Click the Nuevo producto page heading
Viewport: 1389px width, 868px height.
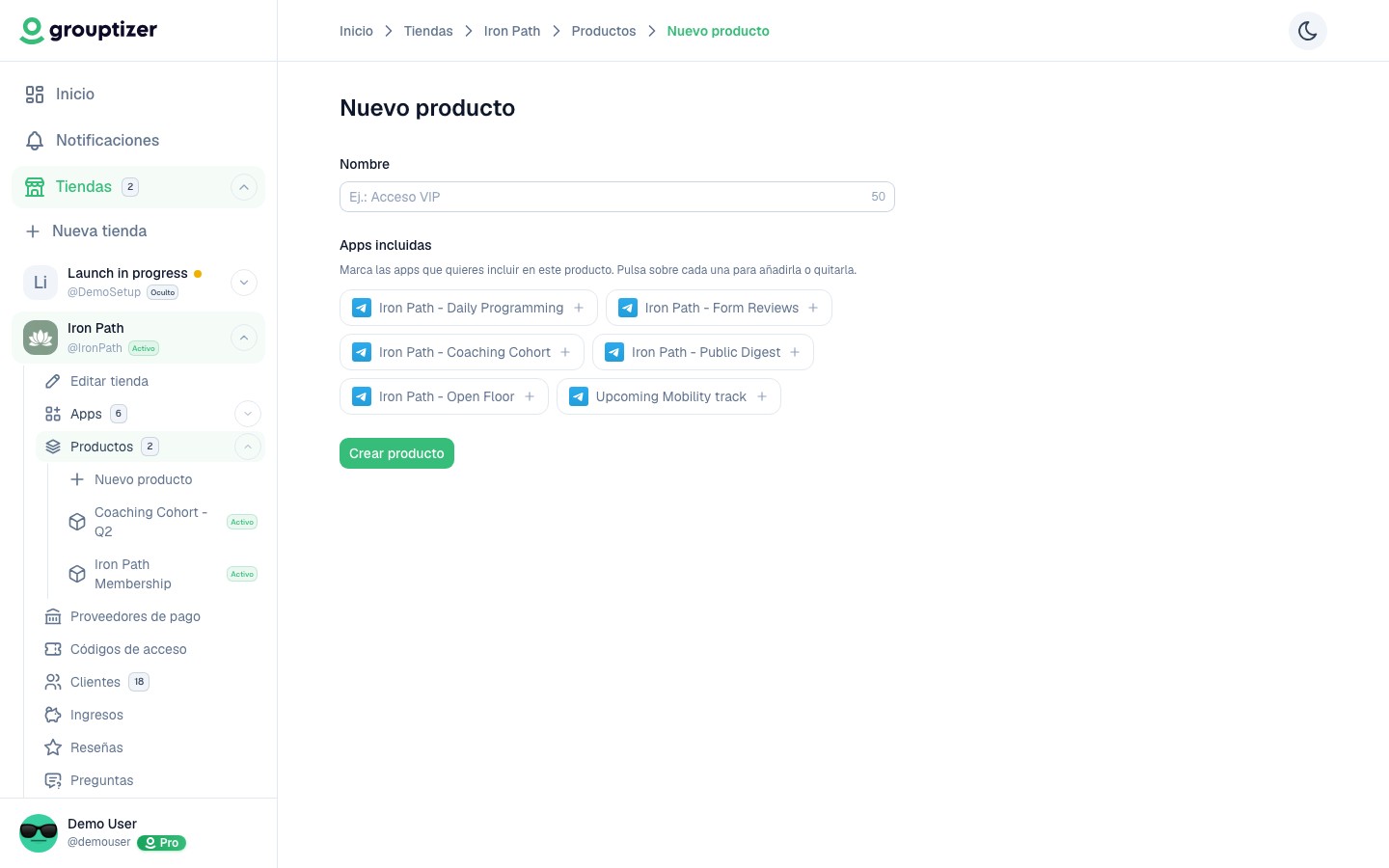pos(427,108)
